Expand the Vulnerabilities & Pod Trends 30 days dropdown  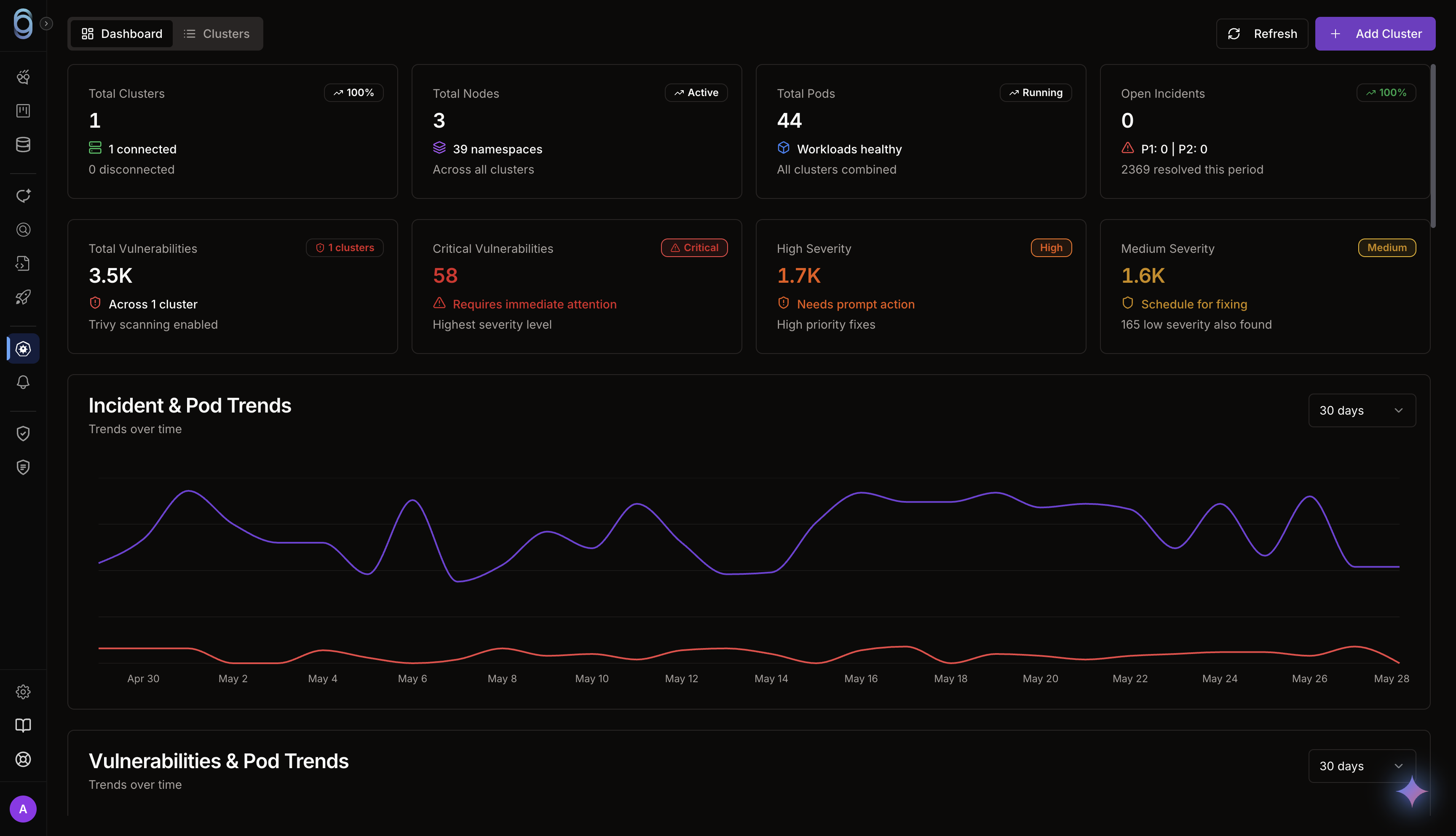click(1362, 766)
